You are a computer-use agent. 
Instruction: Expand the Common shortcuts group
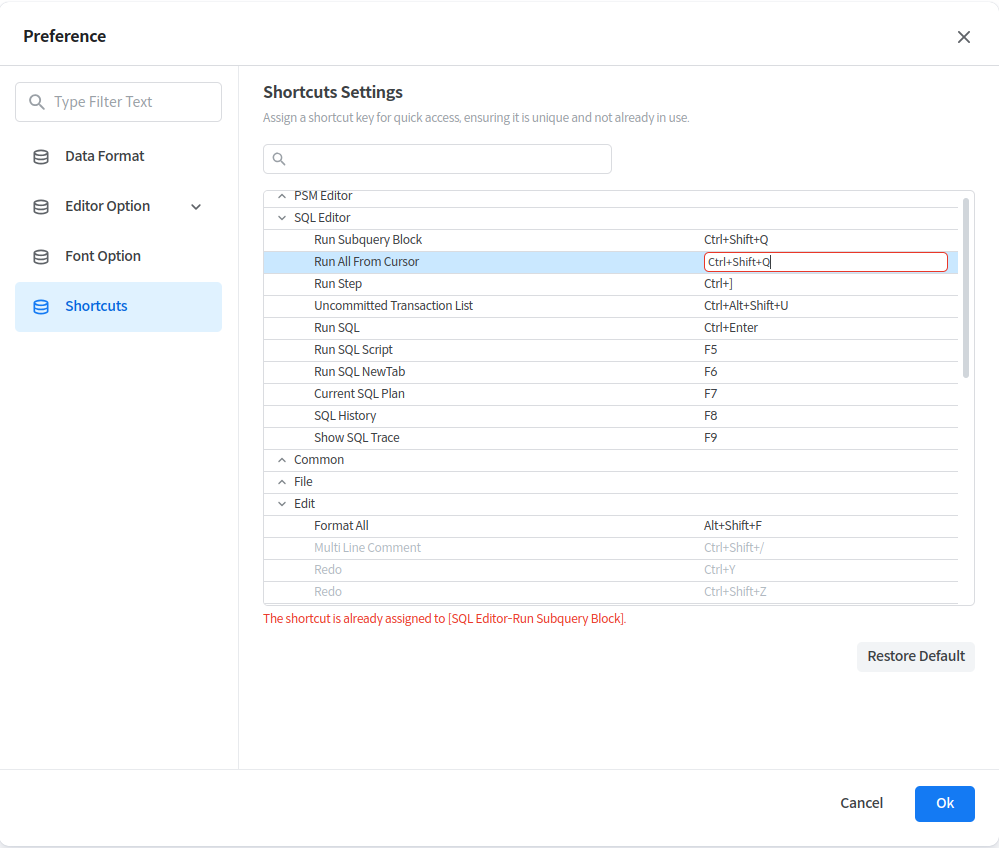tap(281, 460)
